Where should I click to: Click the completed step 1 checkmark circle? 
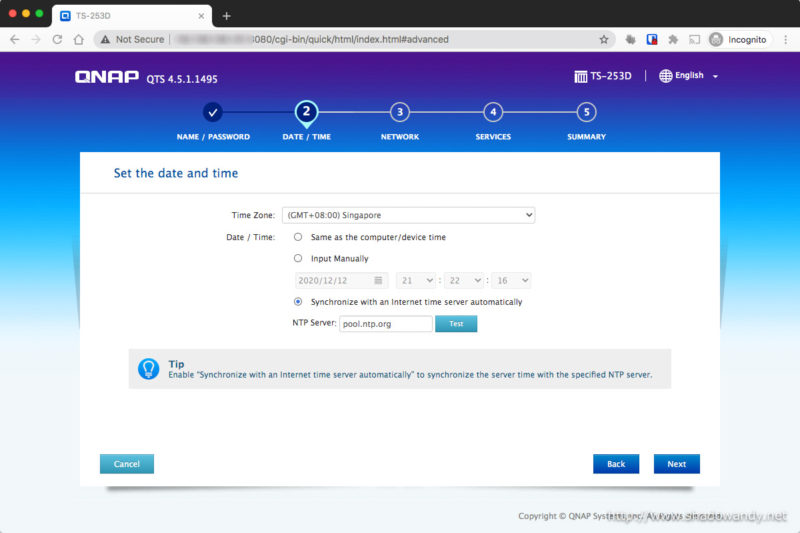point(213,112)
